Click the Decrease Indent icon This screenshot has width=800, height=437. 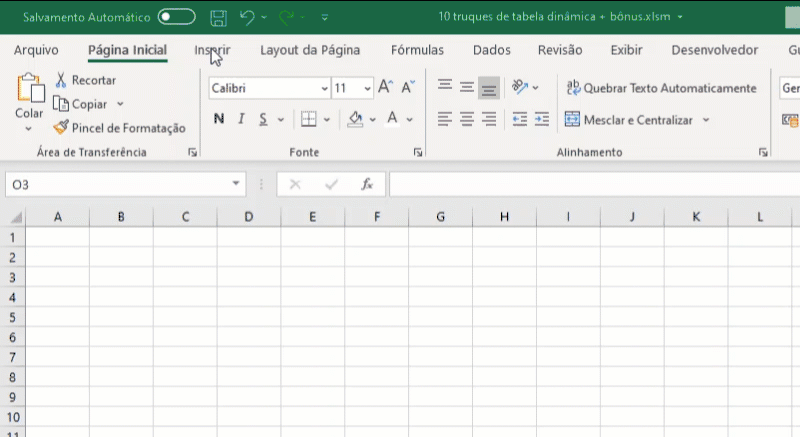pos(519,119)
